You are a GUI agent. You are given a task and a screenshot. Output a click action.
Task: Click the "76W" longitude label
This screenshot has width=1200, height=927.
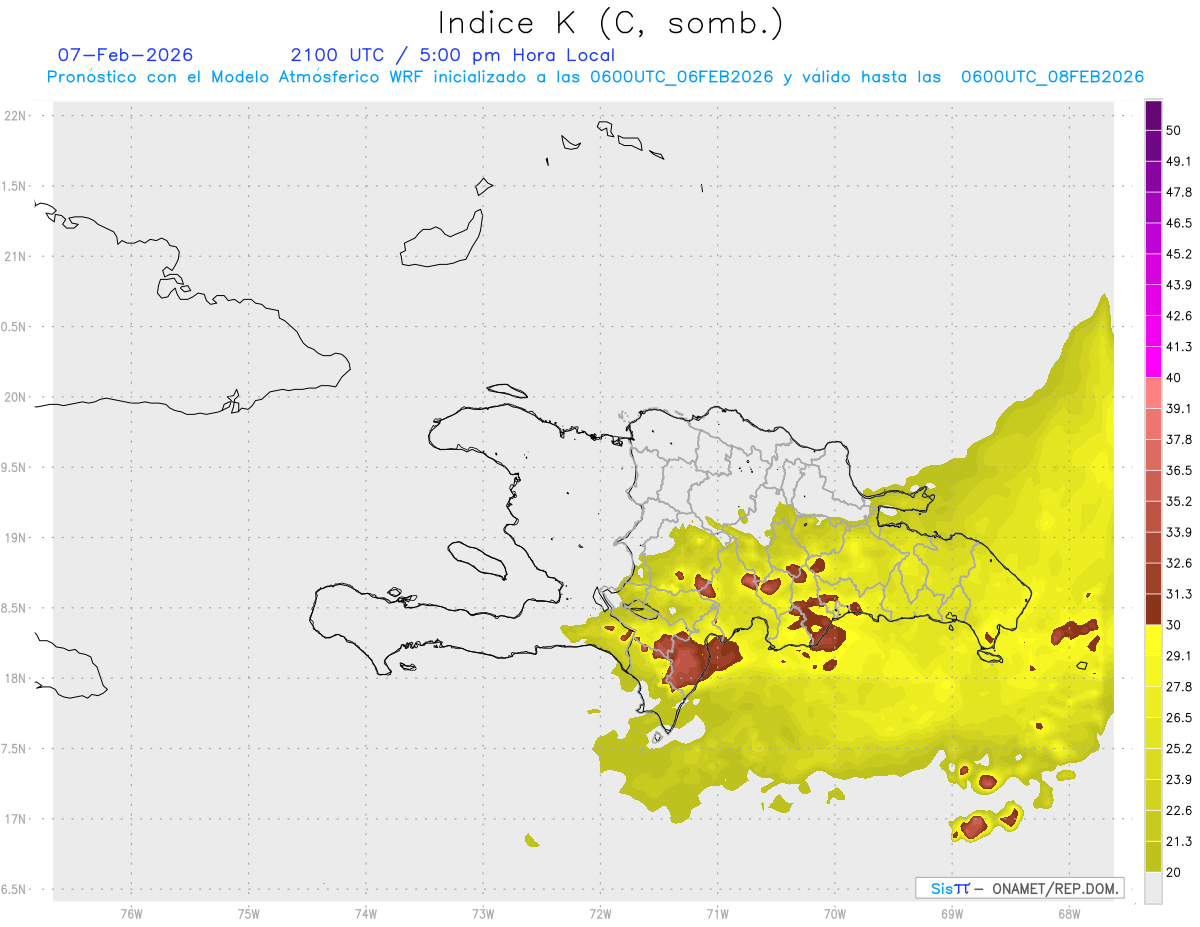[131, 913]
